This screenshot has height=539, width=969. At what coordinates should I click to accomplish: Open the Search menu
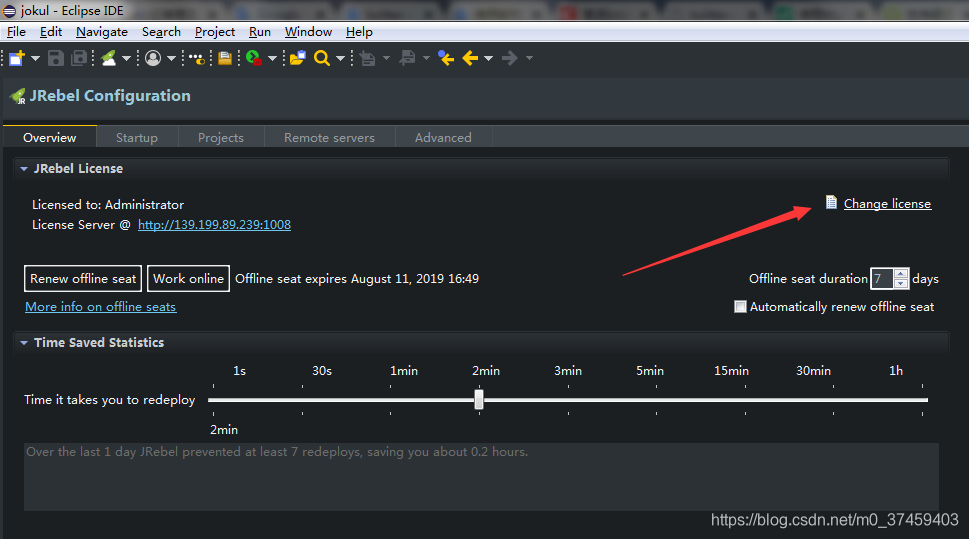[161, 32]
